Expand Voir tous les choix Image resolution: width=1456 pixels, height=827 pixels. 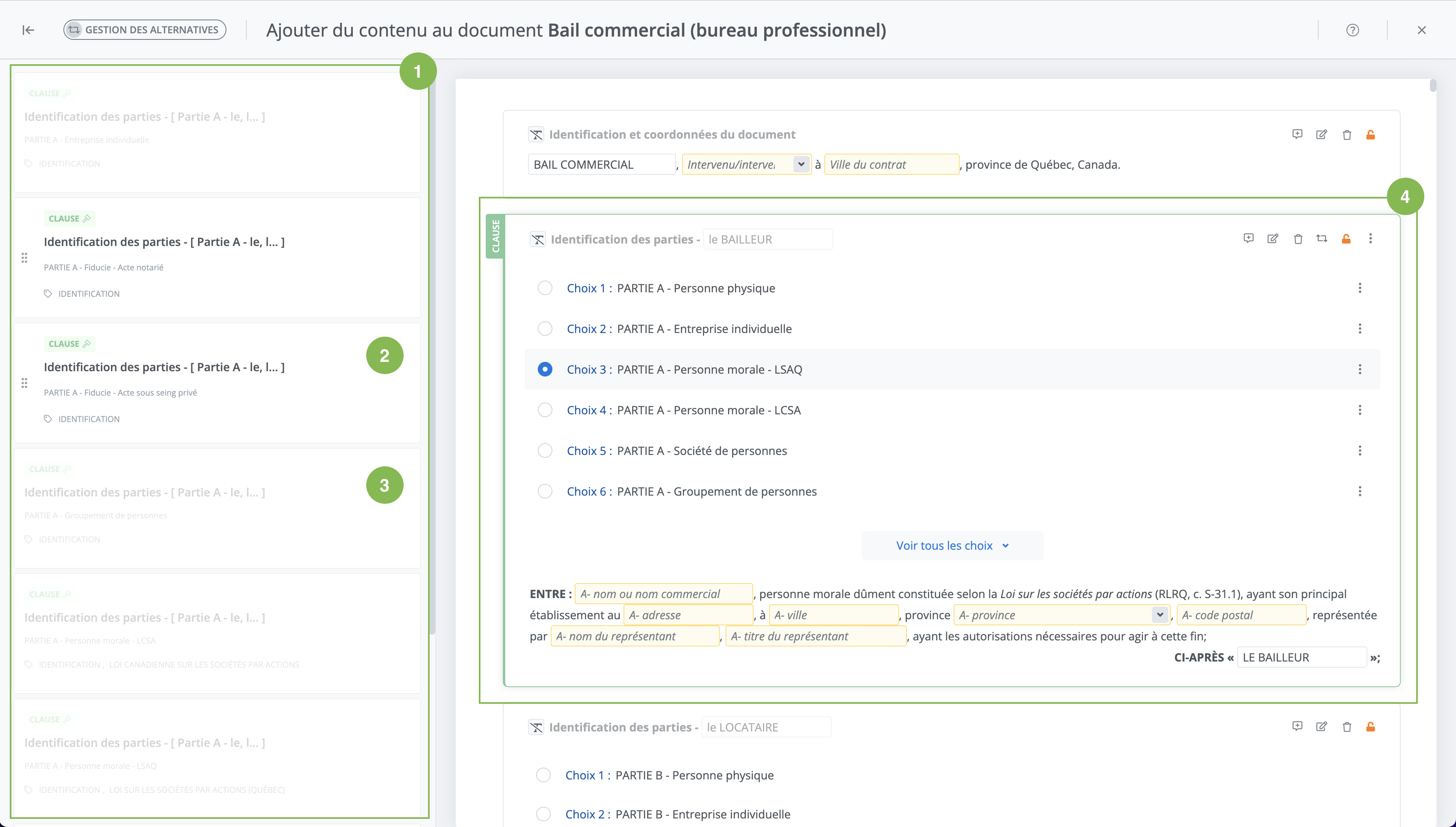pos(952,546)
